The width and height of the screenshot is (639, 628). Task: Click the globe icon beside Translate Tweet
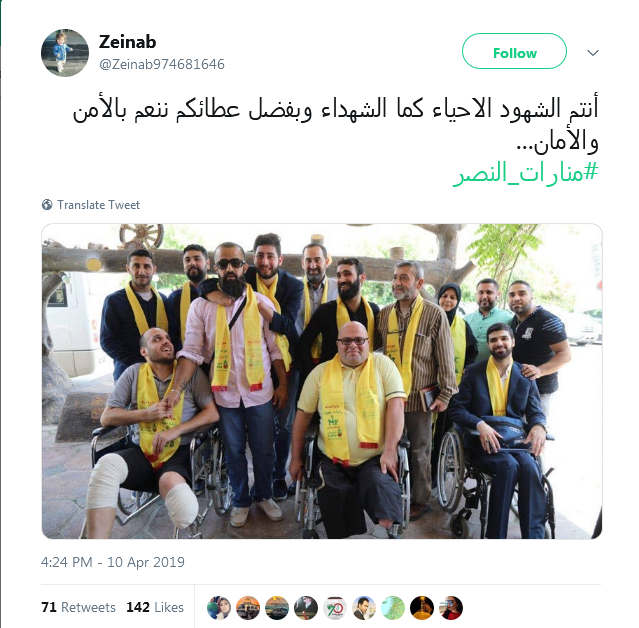click(x=47, y=205)
